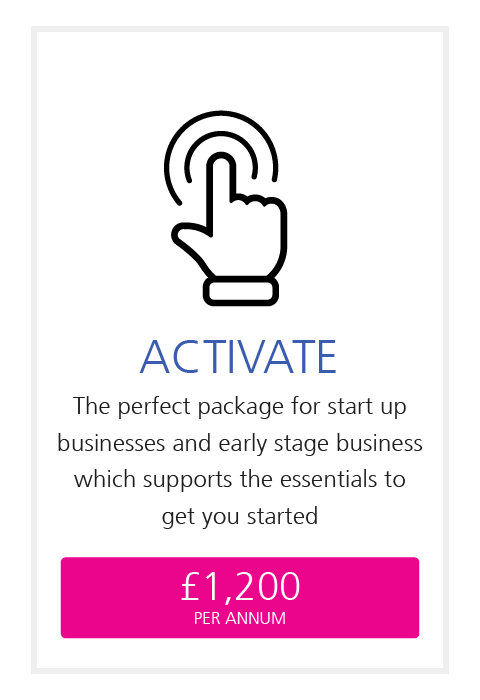The image size is (480, 700).
Task: Click the pink £1,200 per annum button
Action: pos(240,597)
